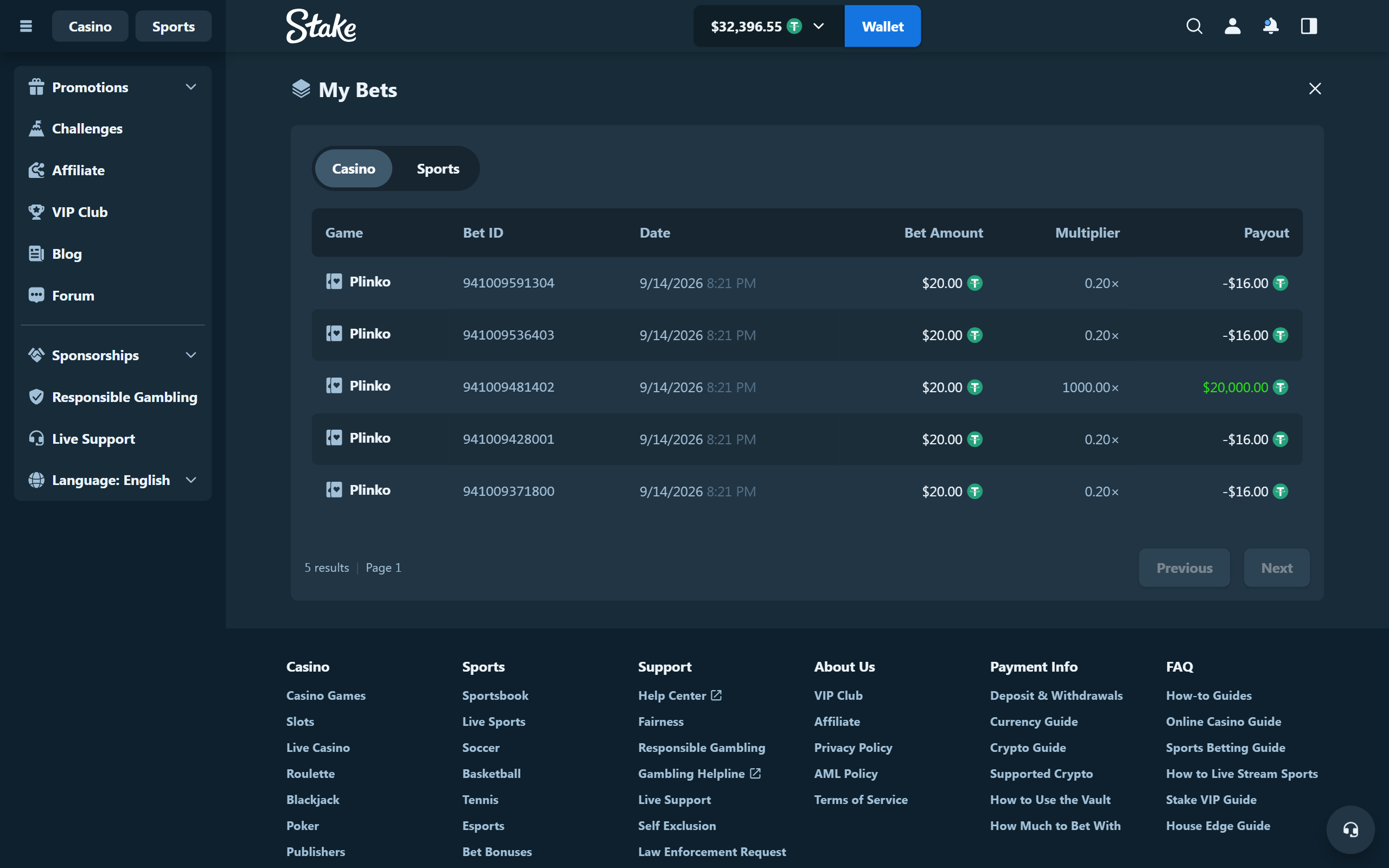
Task: Expand the Sponsorships chevron
Action: pyautogui.click(x=191, y=355)
